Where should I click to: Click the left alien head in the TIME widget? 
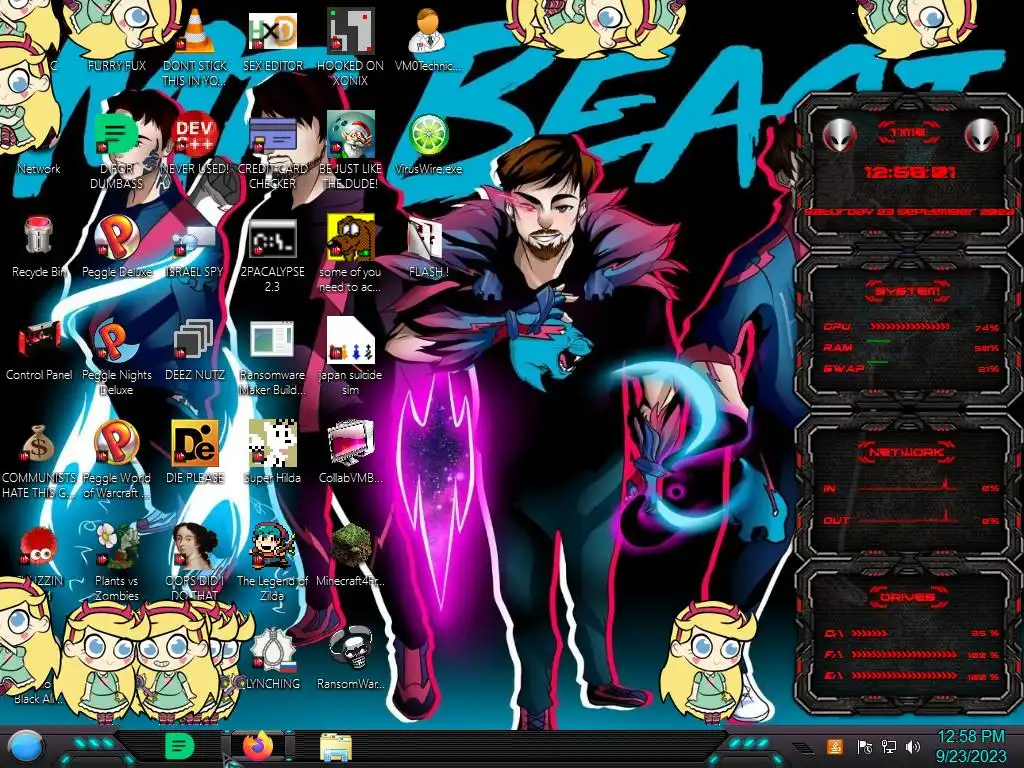839,135
